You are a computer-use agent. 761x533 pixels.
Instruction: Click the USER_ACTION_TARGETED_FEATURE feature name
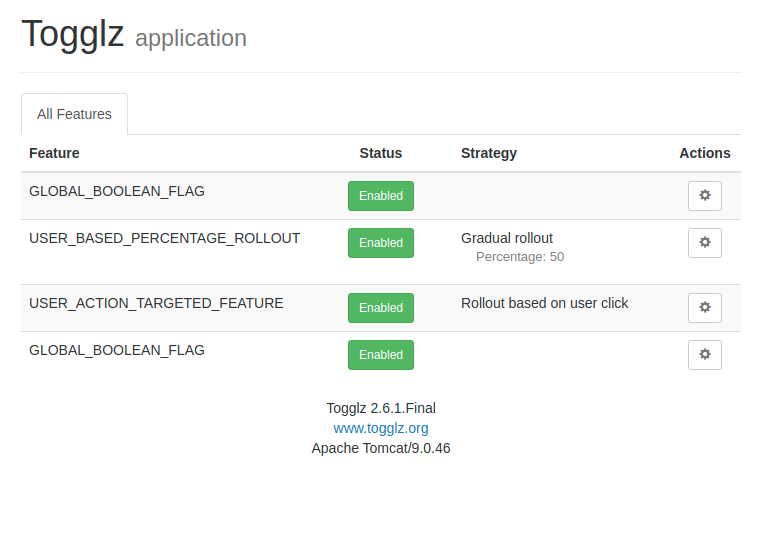tap(156, 303)
